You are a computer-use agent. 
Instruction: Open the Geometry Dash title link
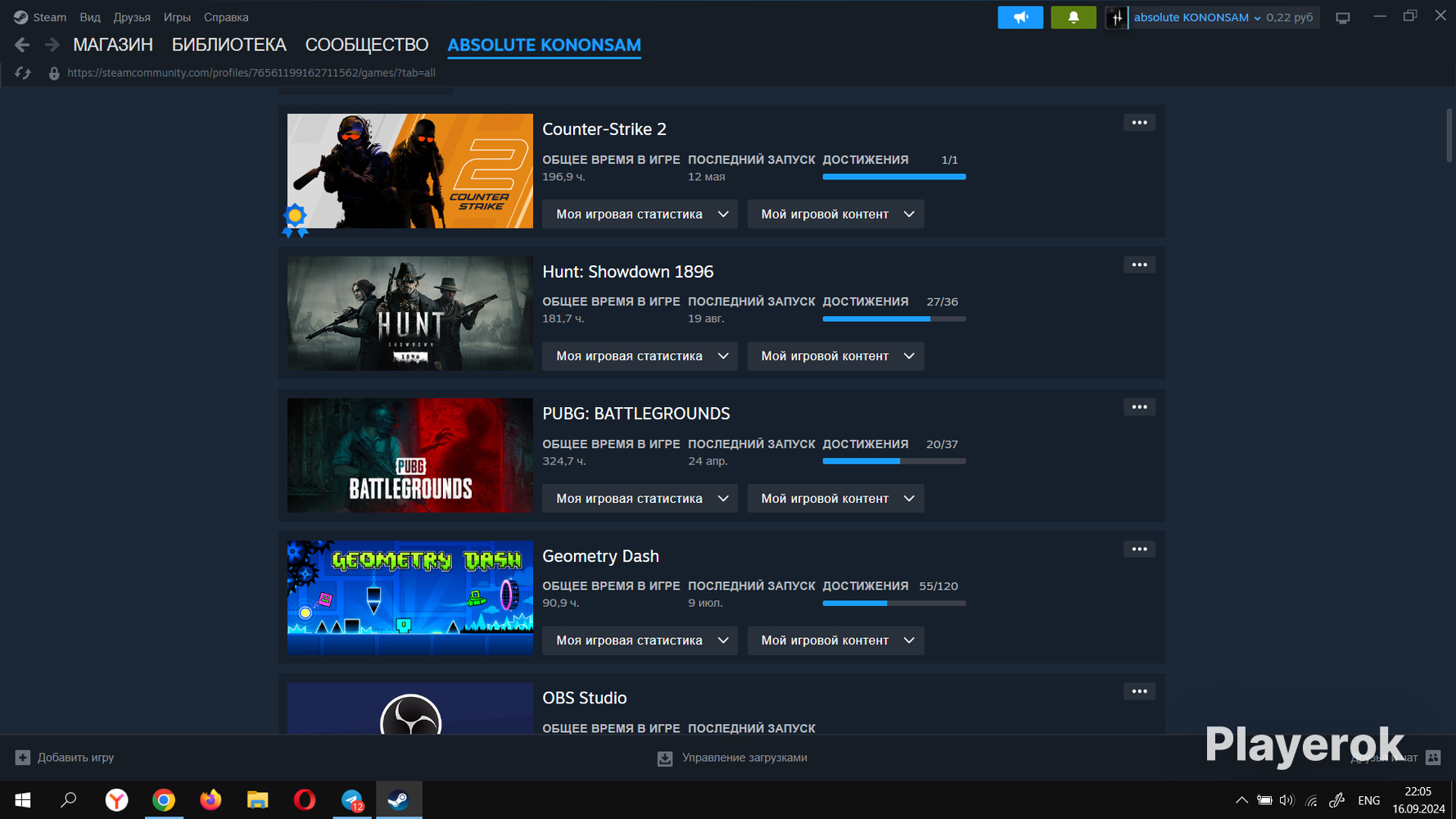(x=601, y=556)
